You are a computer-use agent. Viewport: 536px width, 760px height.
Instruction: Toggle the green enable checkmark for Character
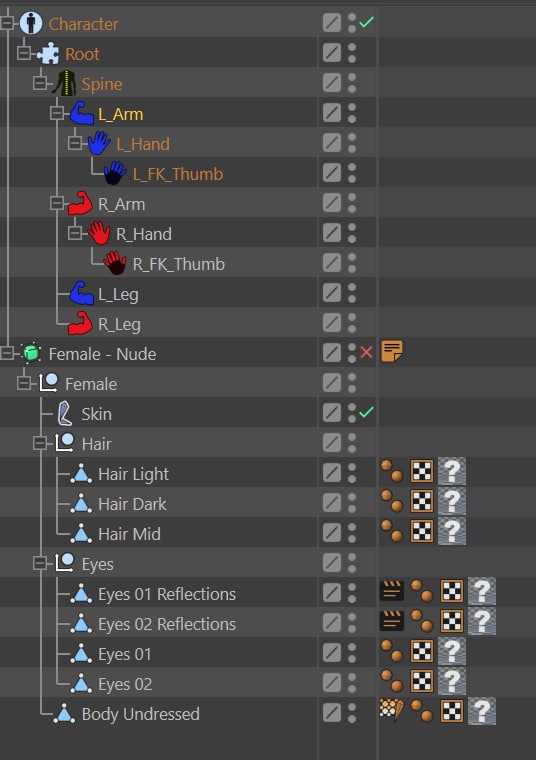(367, 22)
